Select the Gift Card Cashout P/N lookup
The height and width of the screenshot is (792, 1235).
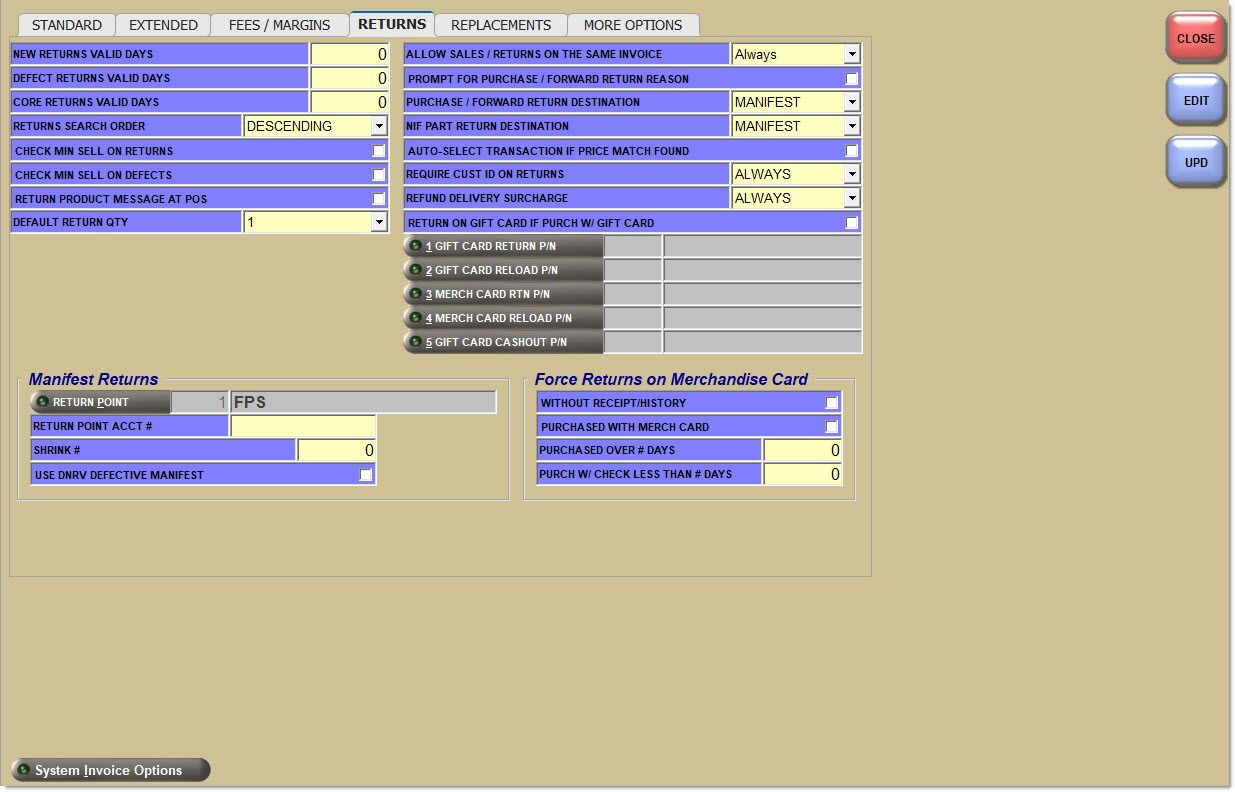pyautogui.click(x=503, y=343)
